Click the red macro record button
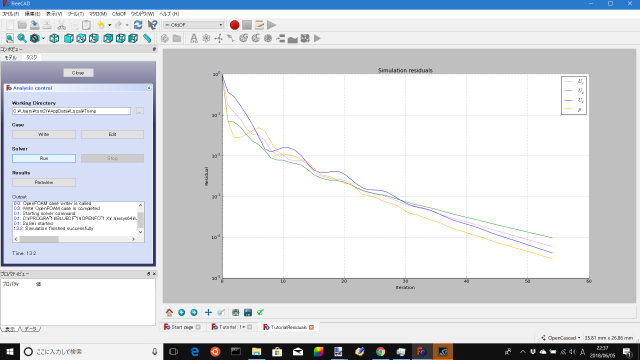Screen dimensions: 640x360 coord(234,25)
